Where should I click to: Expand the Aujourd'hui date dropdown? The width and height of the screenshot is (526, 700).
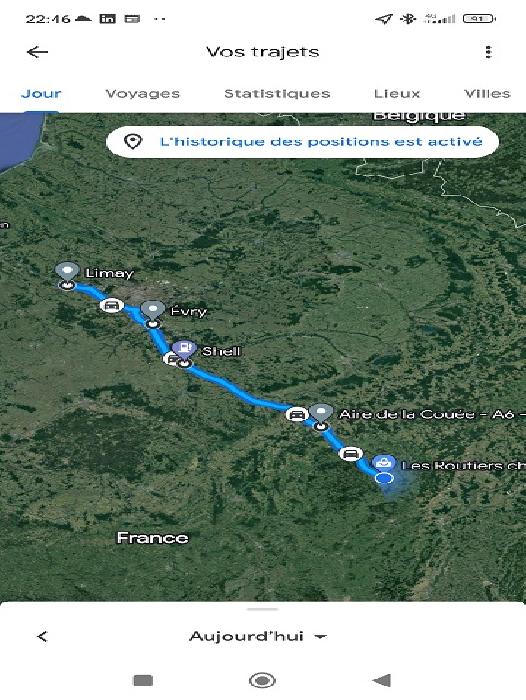(x=258, y=636)
